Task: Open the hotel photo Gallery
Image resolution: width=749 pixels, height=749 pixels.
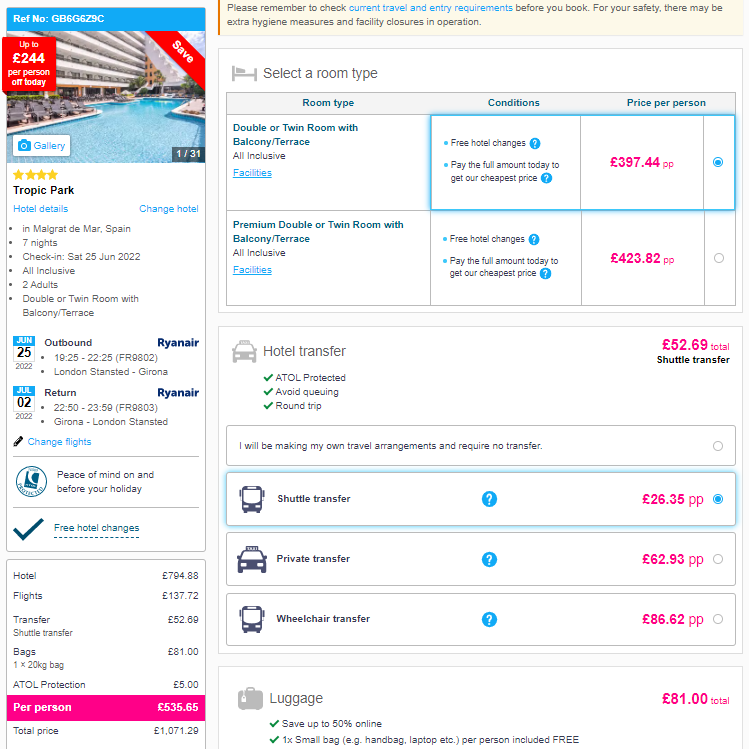Action: tap(42, 146)
